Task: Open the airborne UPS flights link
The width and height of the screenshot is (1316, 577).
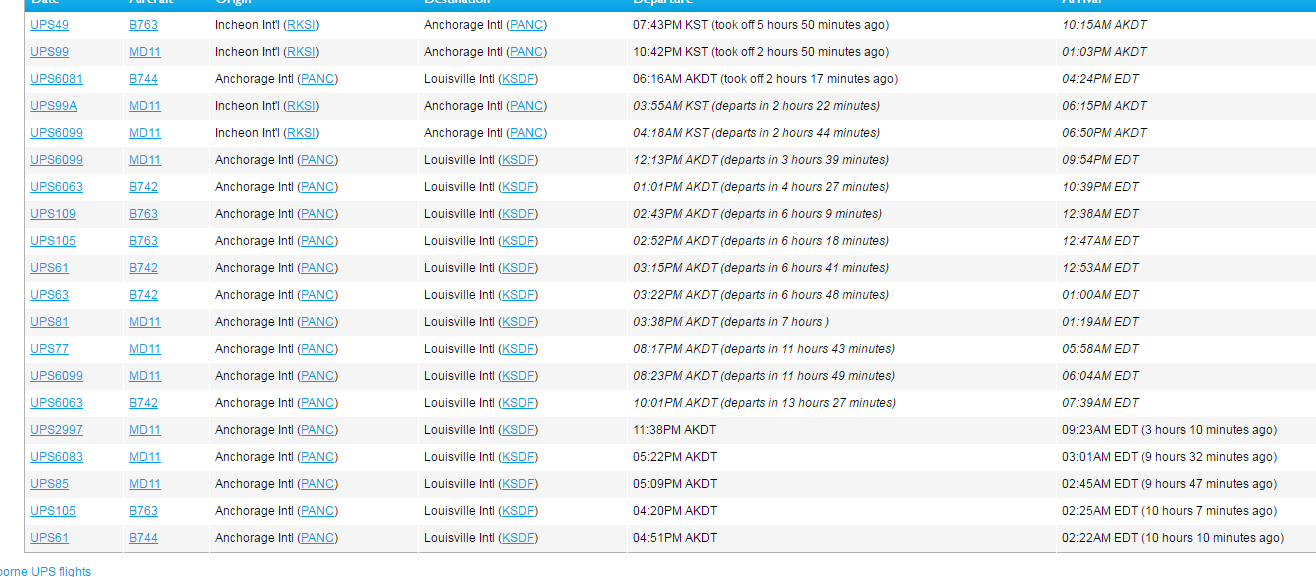Action: (45, 572)
